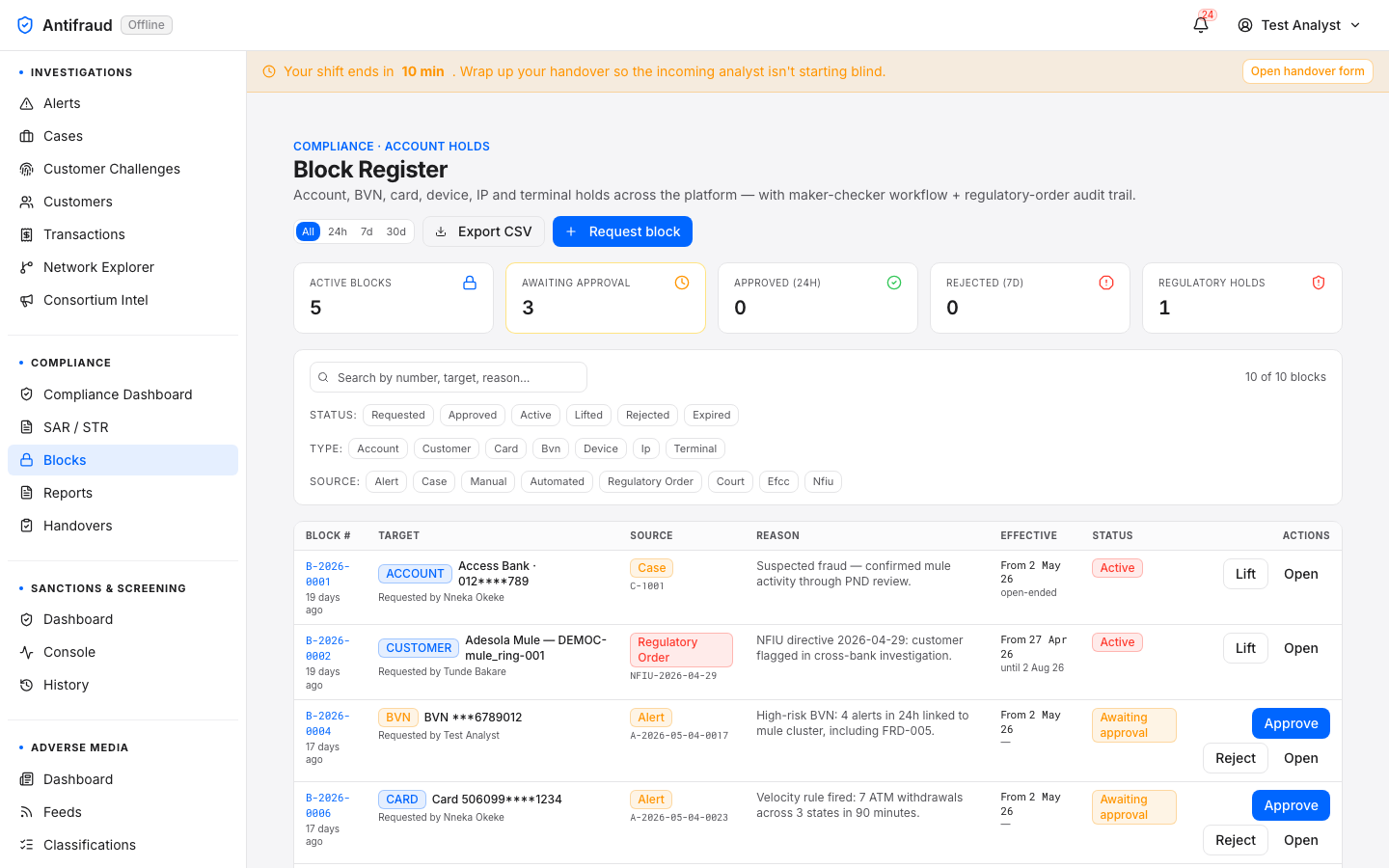Image resolution: width=1389 pixels, height=868 pixels.
Task: Click the Reports file icon
Action: (x=27, y=493)
